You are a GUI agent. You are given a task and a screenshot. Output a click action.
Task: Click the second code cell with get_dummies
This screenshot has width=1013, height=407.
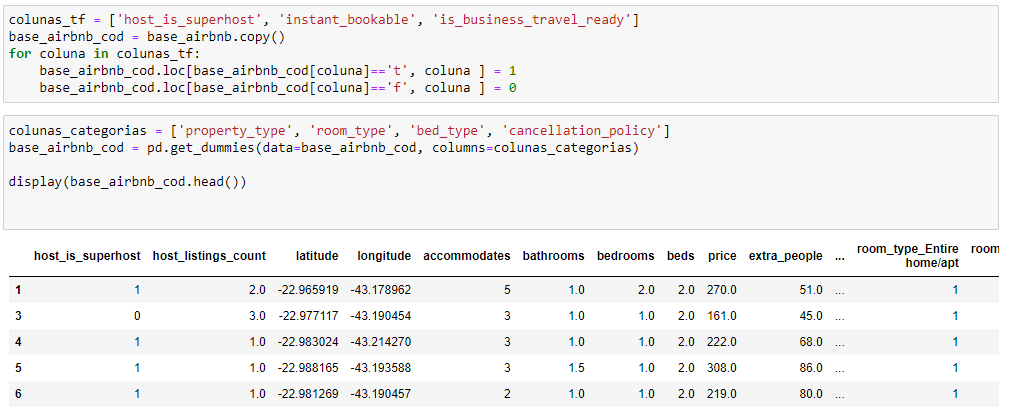[x=501, y=172]
